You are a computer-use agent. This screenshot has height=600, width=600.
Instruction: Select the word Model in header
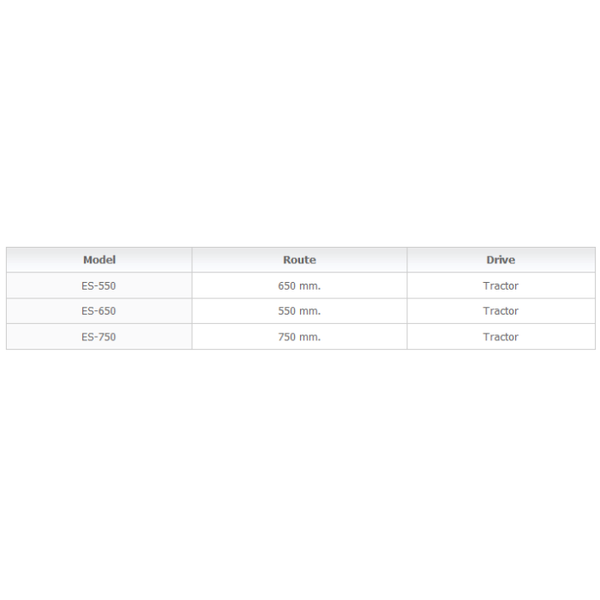[99, 260]
